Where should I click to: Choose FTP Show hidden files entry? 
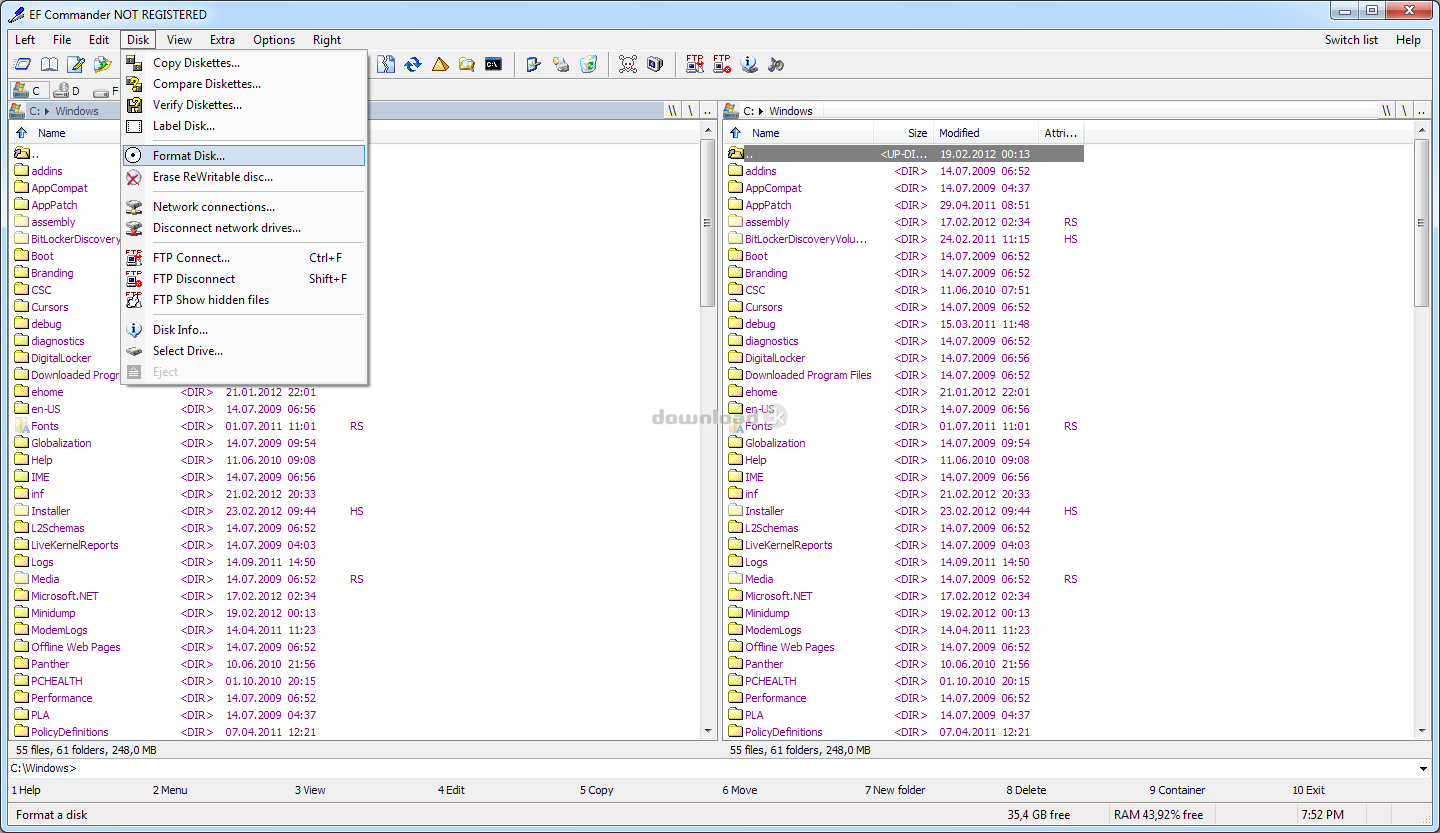244,300
